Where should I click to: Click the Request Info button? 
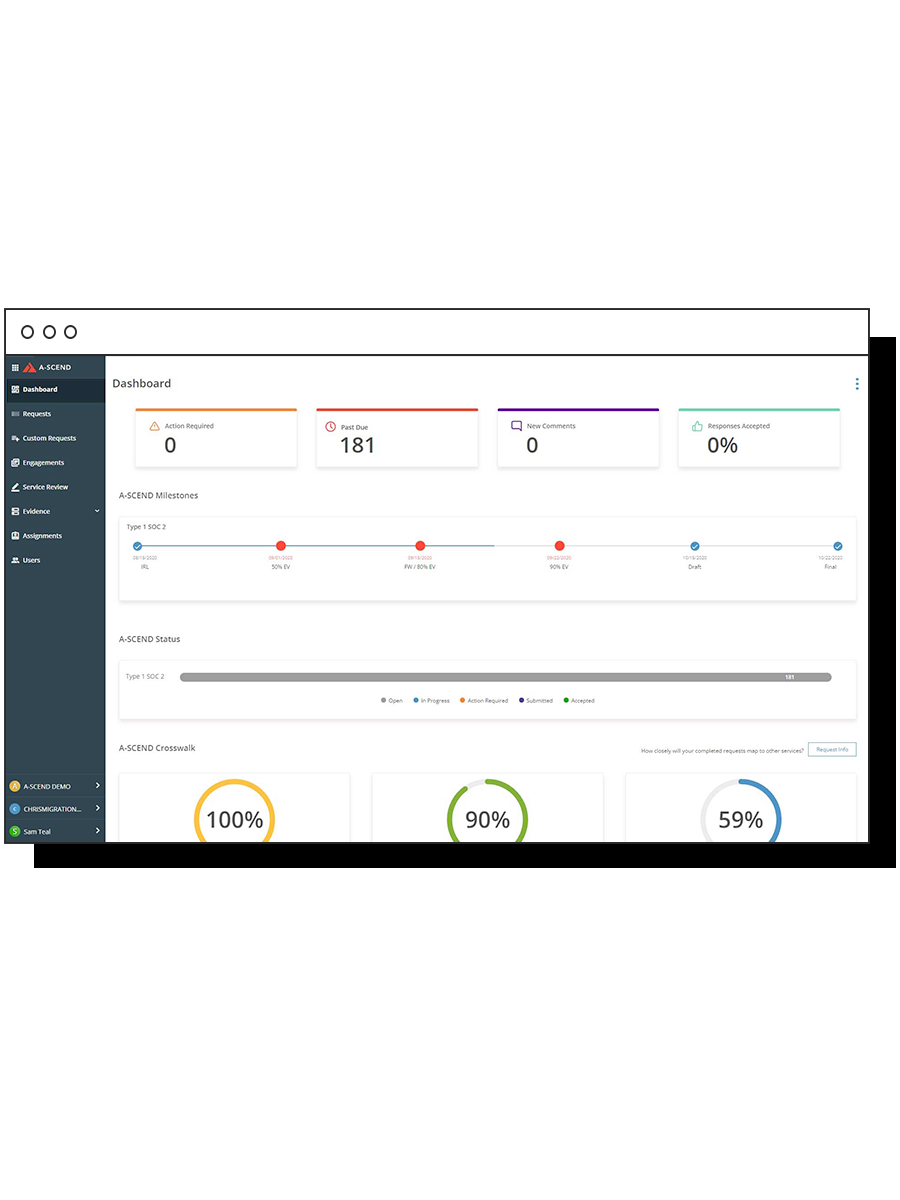pos(832,749)
